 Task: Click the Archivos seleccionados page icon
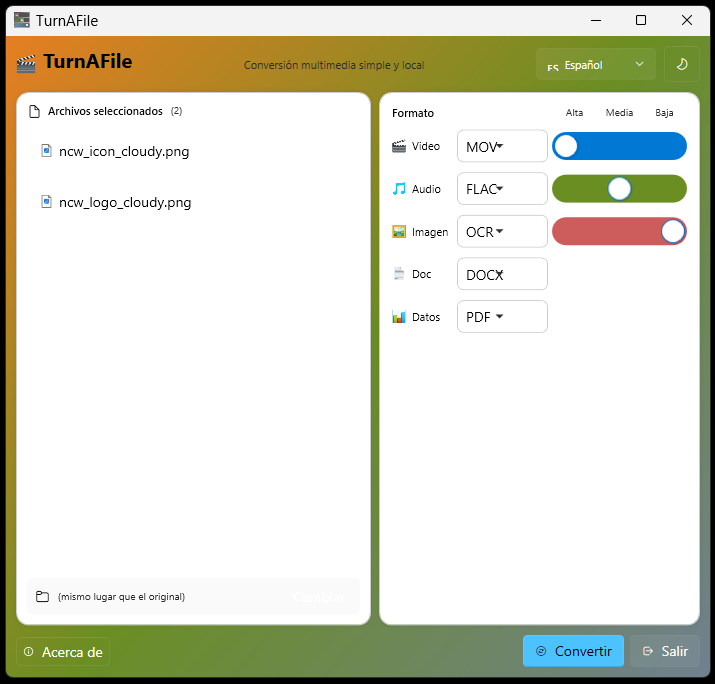(34, 111)
